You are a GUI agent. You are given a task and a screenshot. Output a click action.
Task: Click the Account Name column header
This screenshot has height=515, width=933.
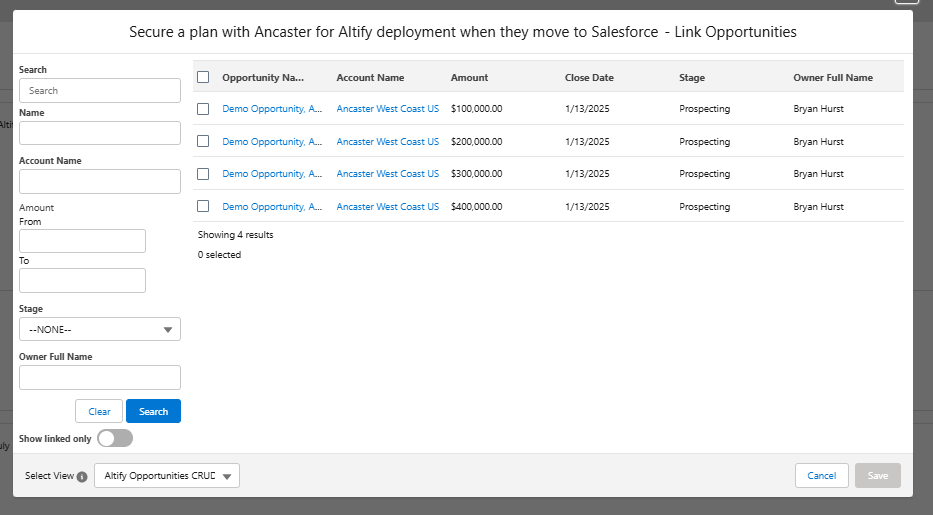click(370, 77)
